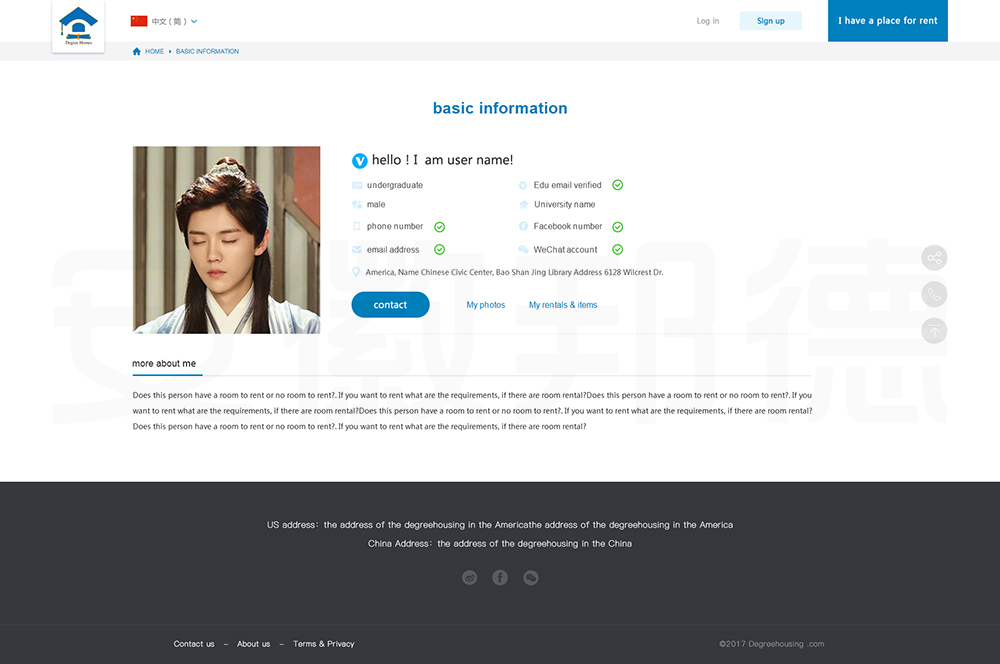
Task: Click the checkmark next to phone number
Action: pyautogui.click(x=440, y=227)
